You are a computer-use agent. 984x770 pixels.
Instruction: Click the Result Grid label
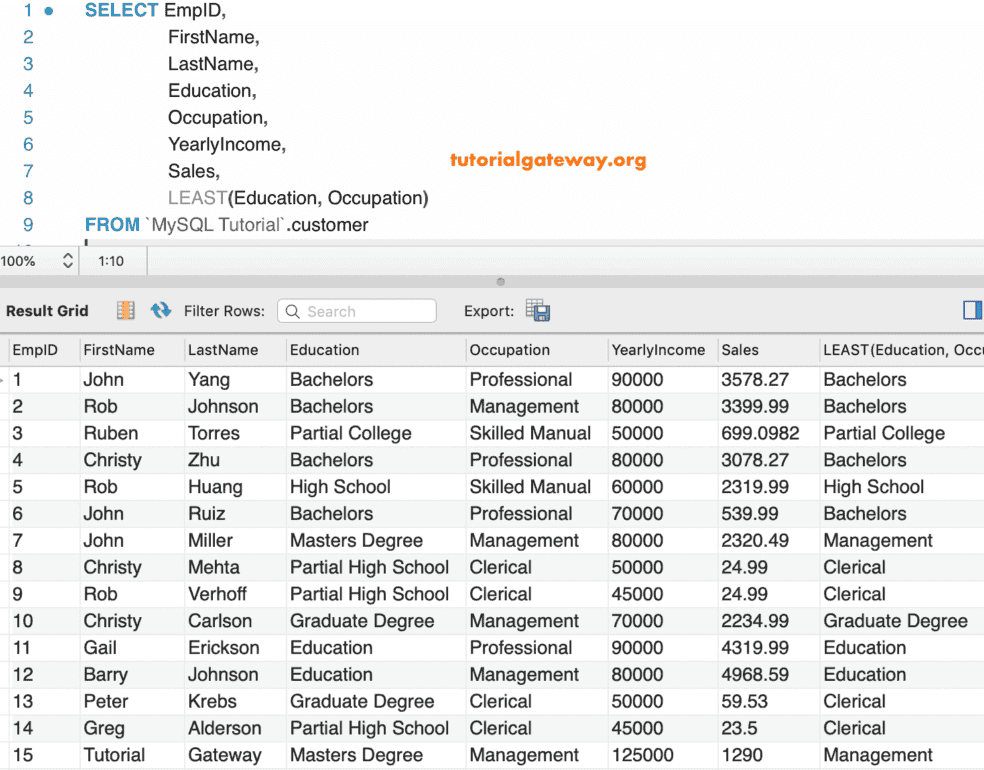tap(47, 311)
